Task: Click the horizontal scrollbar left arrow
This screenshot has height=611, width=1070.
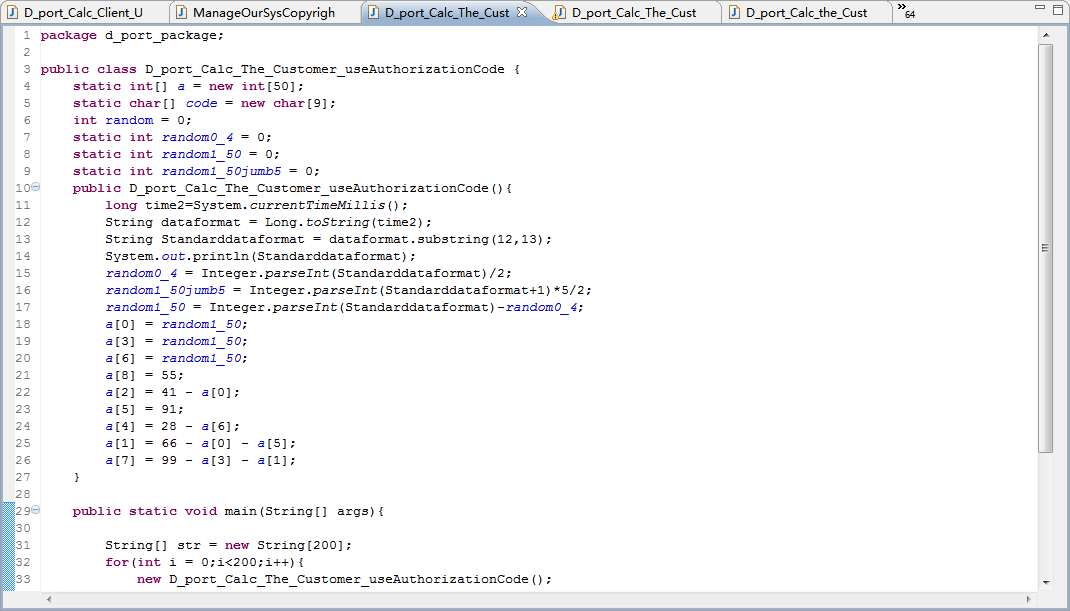Action: pos(48,599)
